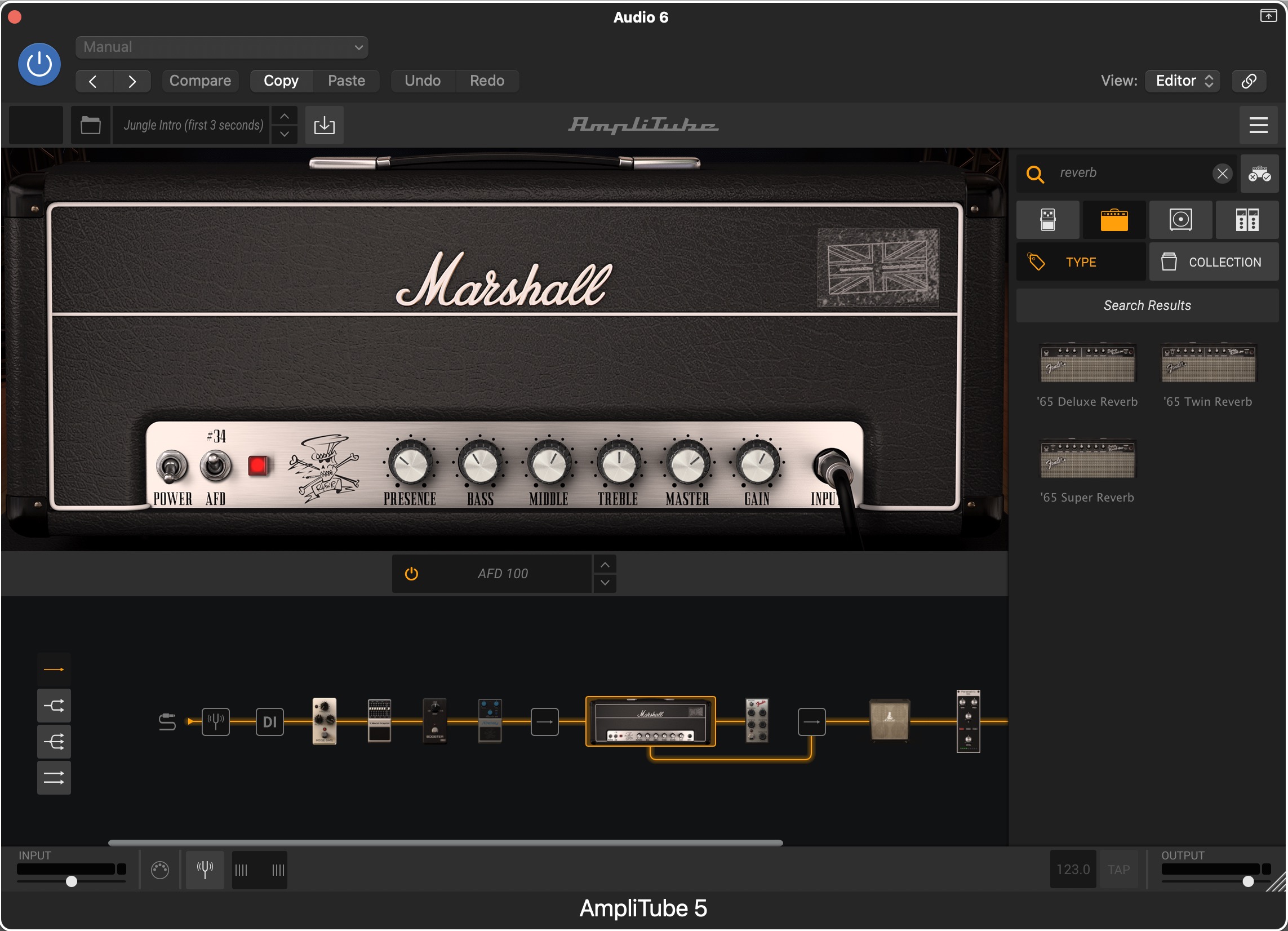This screenshot has width=1288, height=931.
Task: Clear the reverb search text
Action: tap(1222, 173)
